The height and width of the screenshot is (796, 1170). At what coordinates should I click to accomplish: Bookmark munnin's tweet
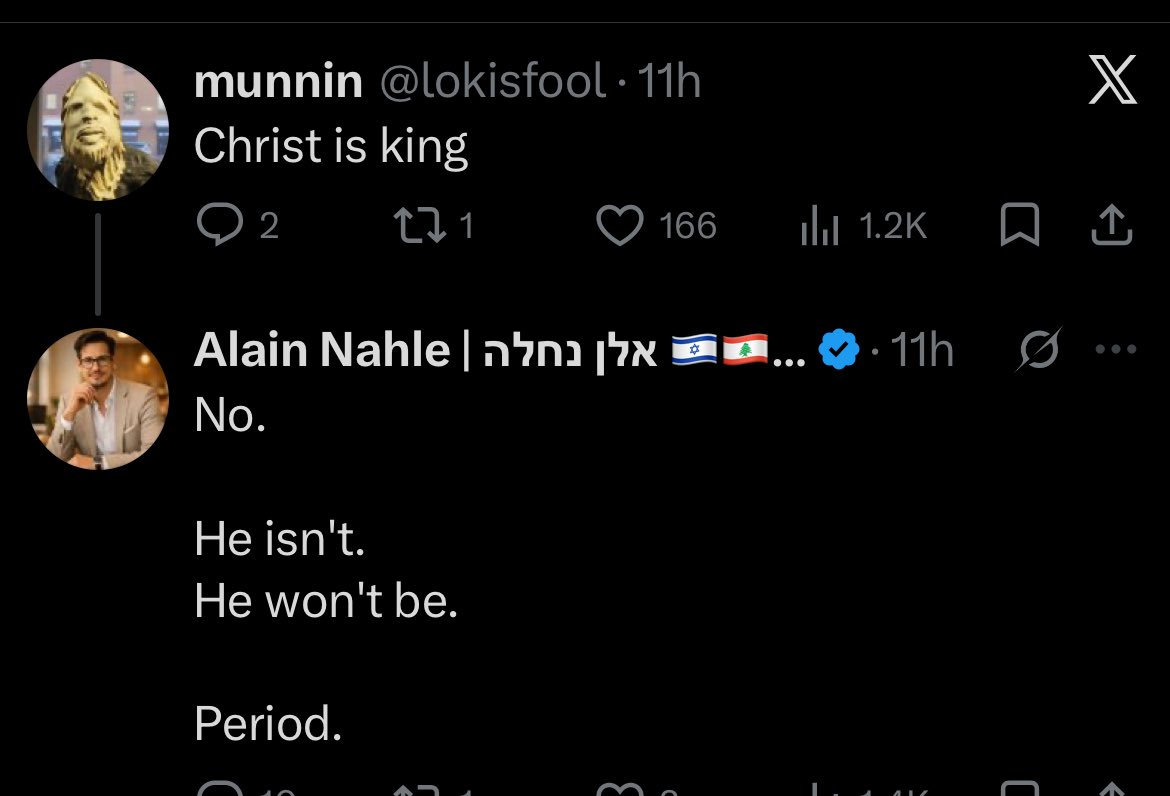[x=1019, y=225]
